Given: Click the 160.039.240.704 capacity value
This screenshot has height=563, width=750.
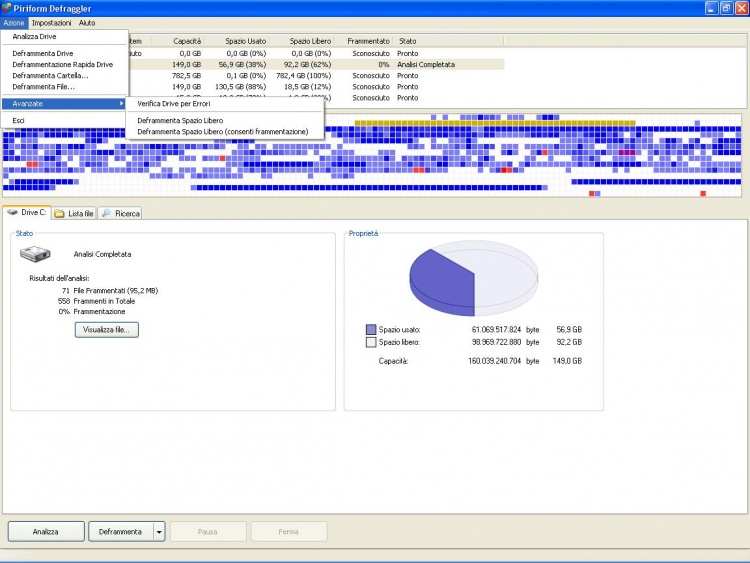Looking at the screenshot, I should pyautogui.click(x=494, y=361).
